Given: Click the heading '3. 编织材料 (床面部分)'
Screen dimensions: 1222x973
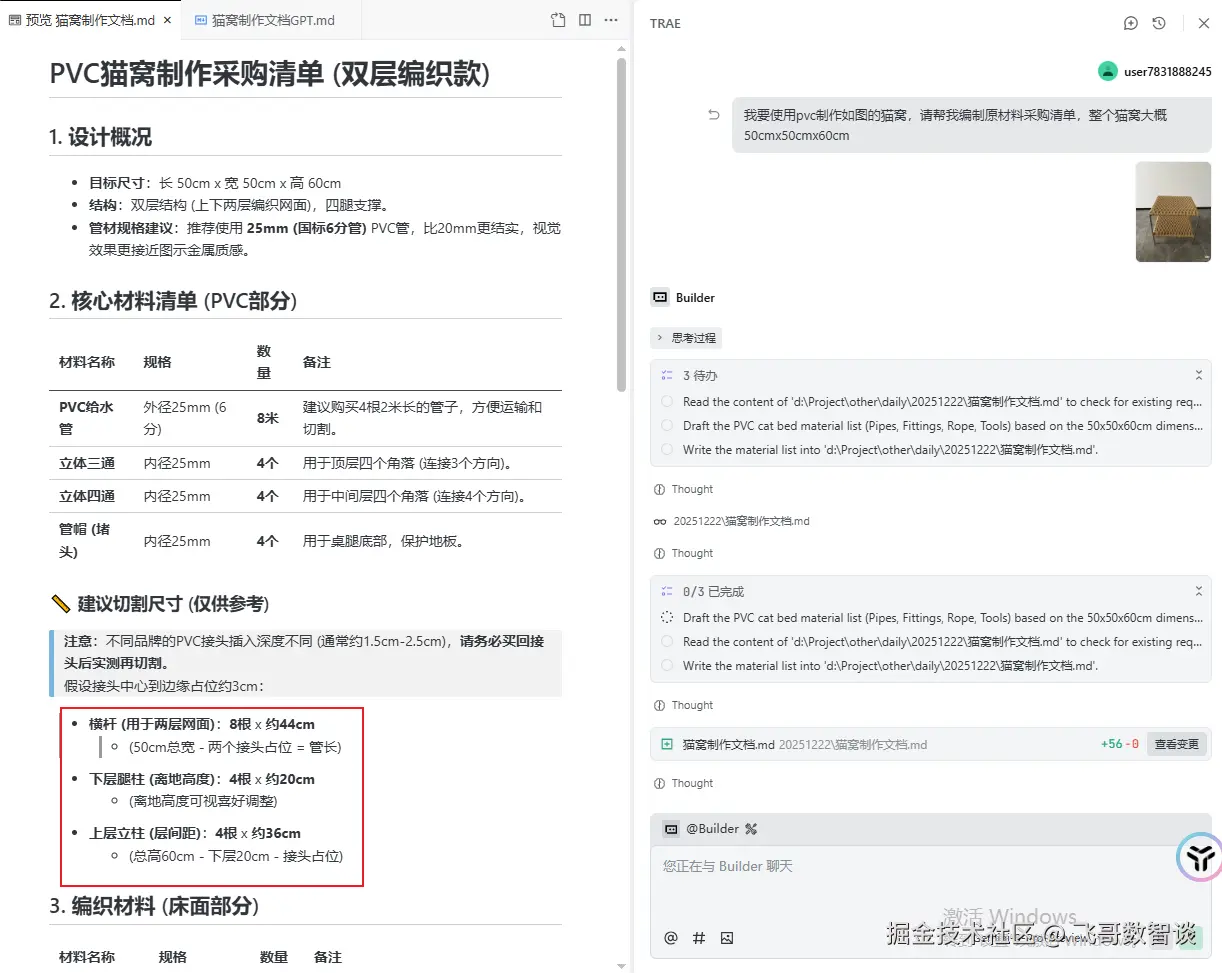Looking at the screenshot, I should [x=154, y=906].
